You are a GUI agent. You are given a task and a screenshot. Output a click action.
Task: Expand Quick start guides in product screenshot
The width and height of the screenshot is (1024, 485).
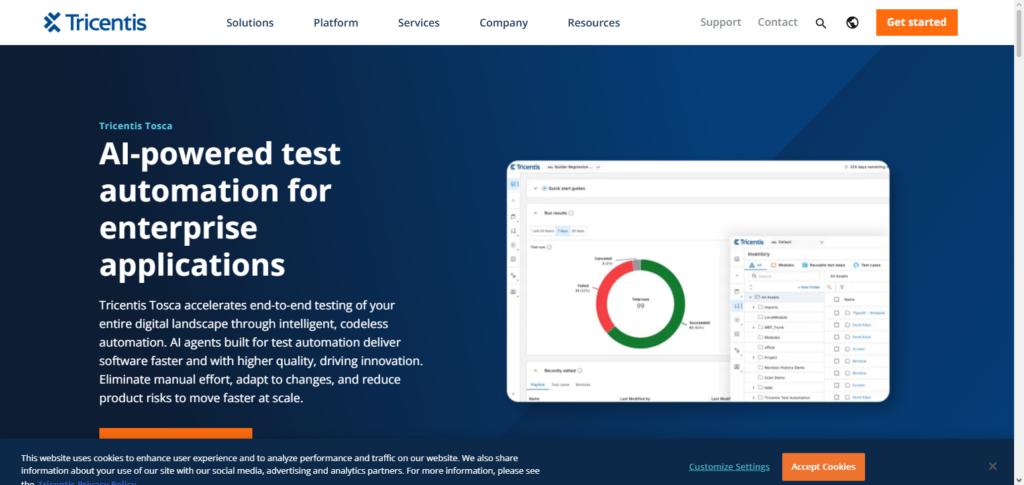[536, 189]
